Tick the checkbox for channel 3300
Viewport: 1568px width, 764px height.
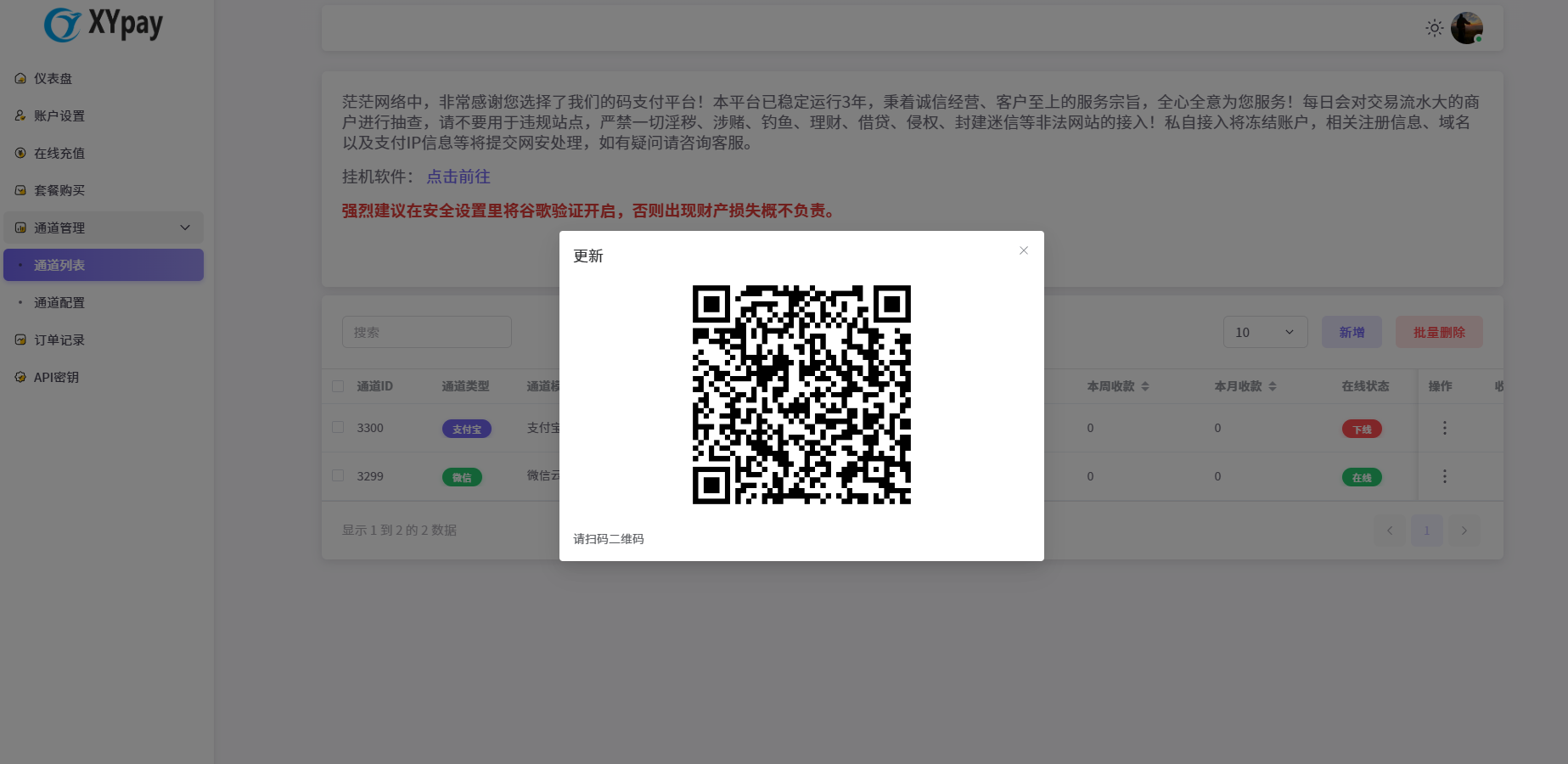click(x=338, y=428)
